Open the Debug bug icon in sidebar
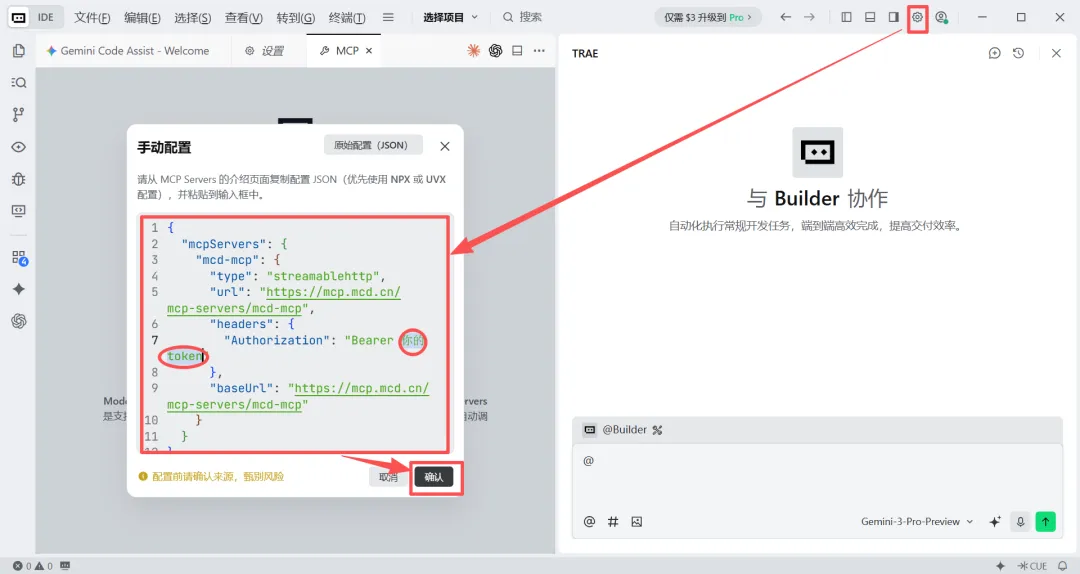This screenshot has width=1080, height=574. (x=19, y=179)
